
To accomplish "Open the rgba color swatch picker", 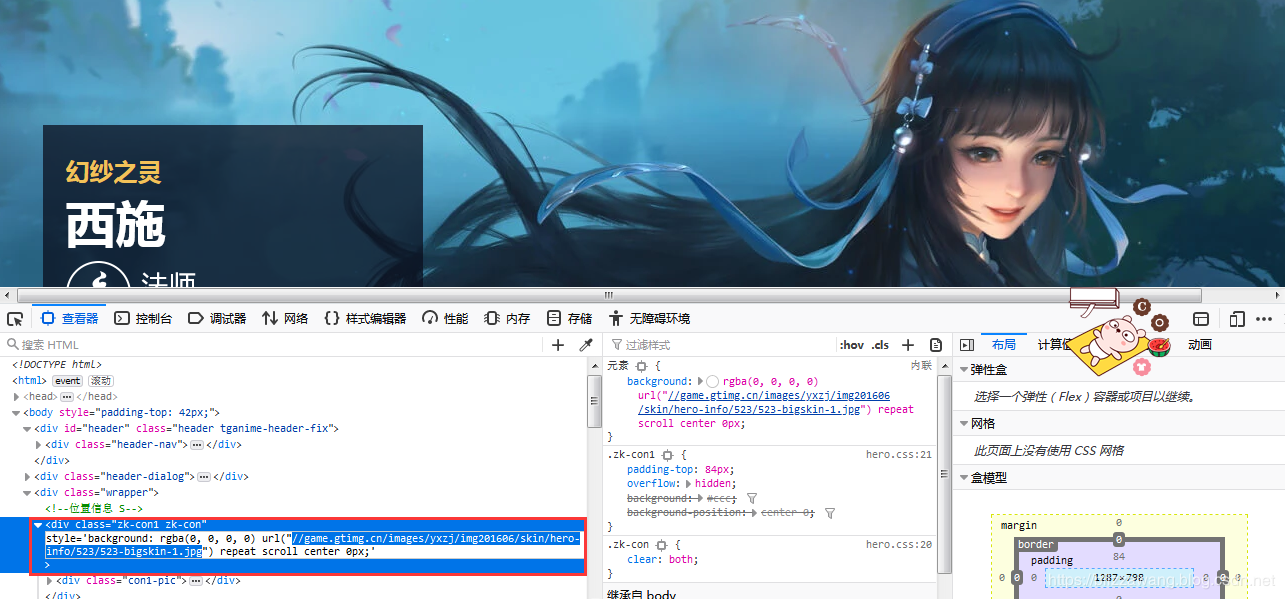I will pyautogui.click(x=712, y=381).
